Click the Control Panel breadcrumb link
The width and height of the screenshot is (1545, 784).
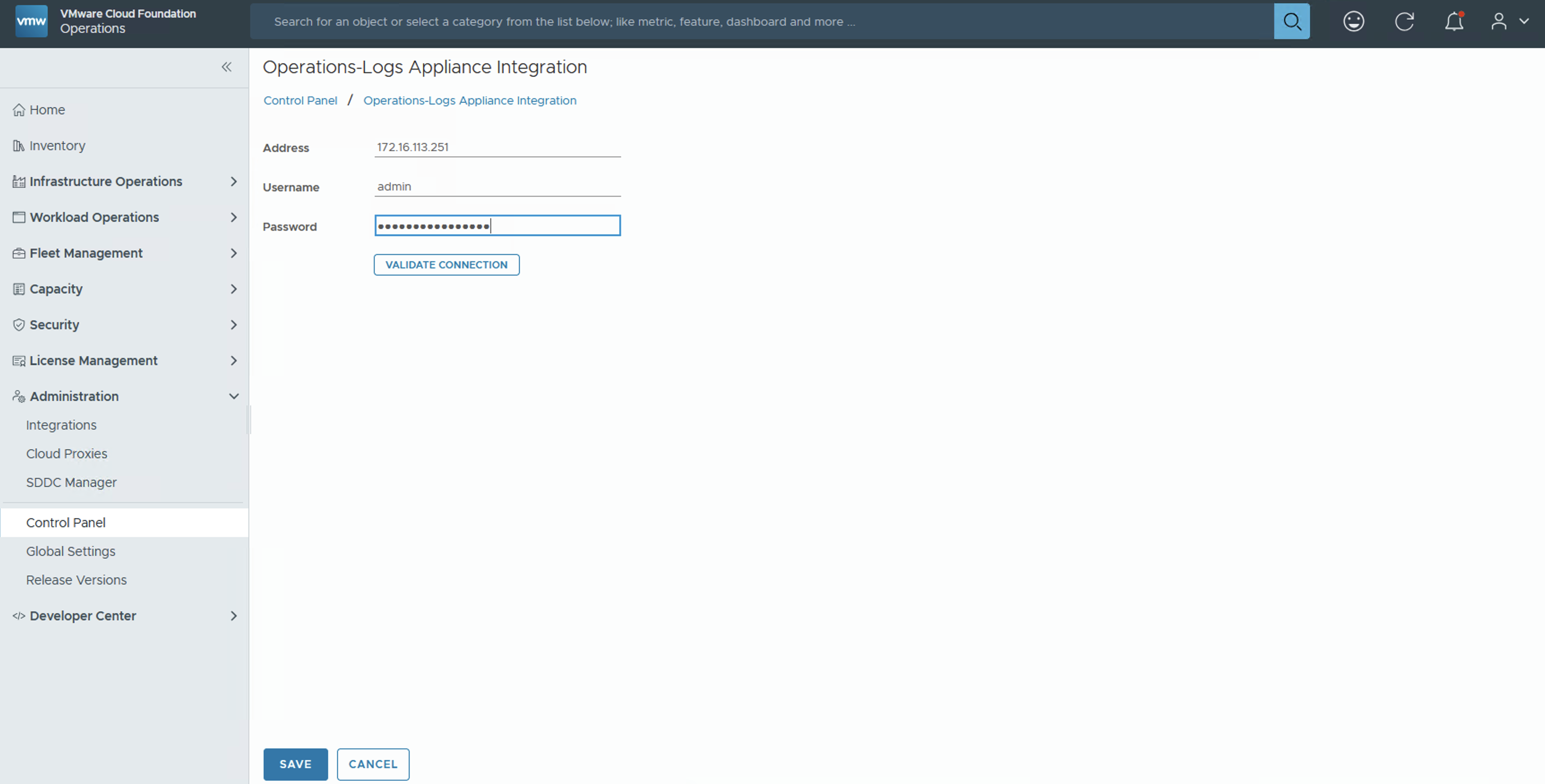click(x=300, y=101)
